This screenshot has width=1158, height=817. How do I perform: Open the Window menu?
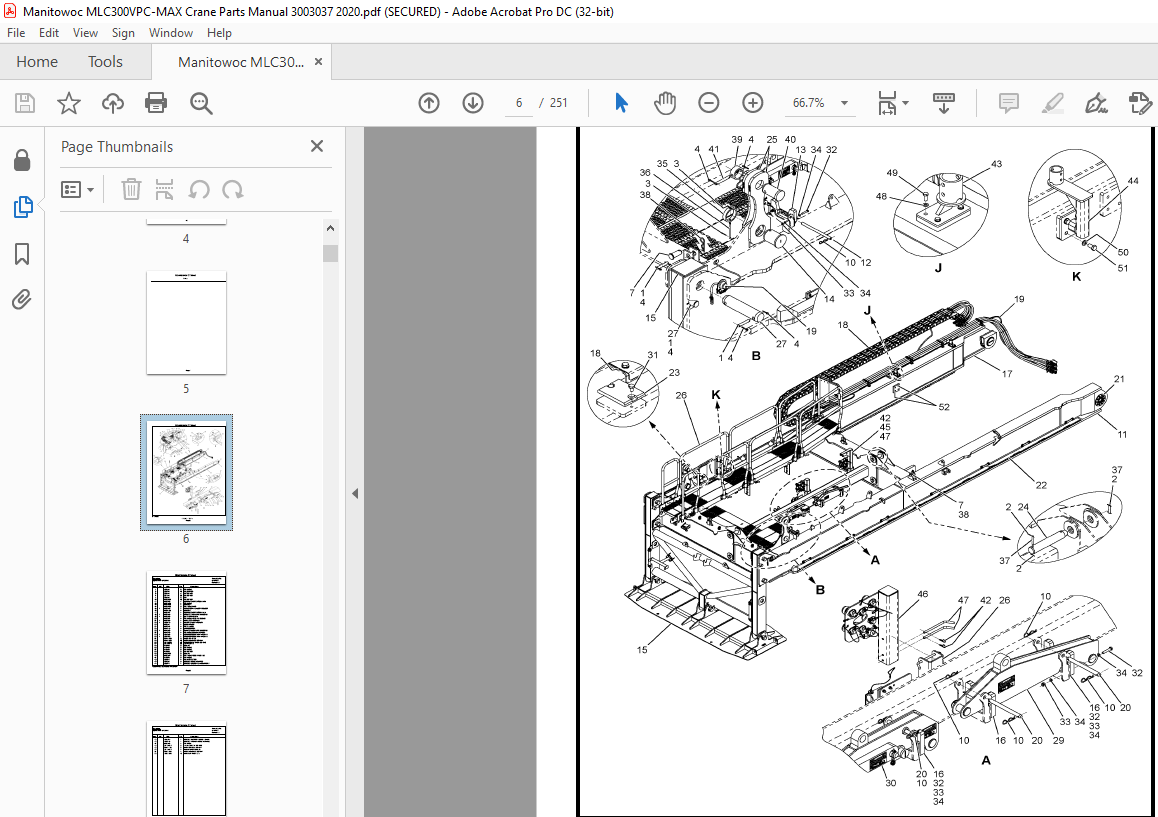tap(171, 33)
